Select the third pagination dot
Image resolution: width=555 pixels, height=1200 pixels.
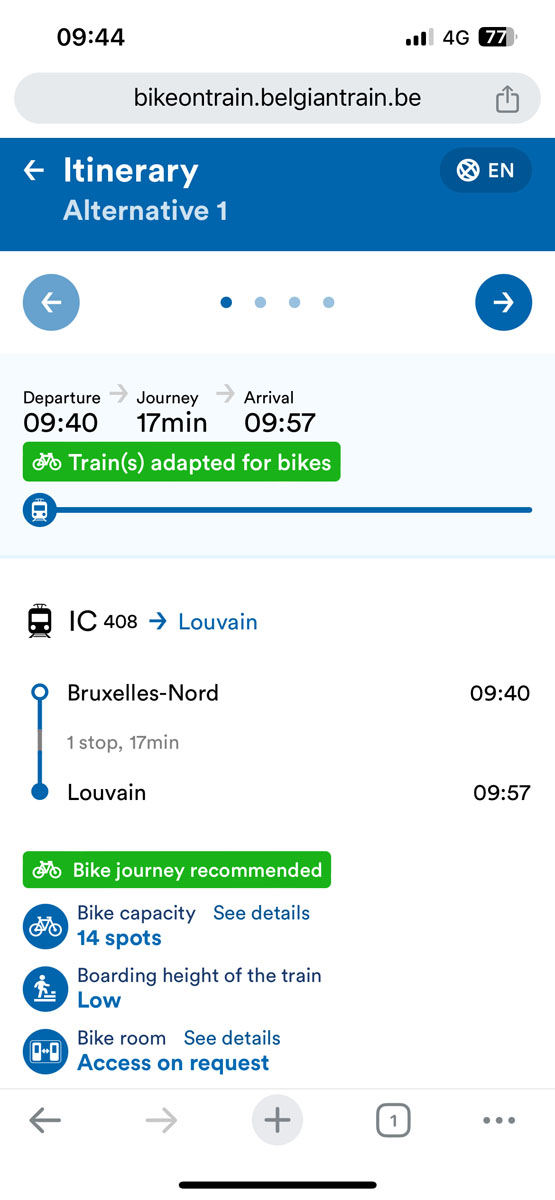[x=294, y=302]
